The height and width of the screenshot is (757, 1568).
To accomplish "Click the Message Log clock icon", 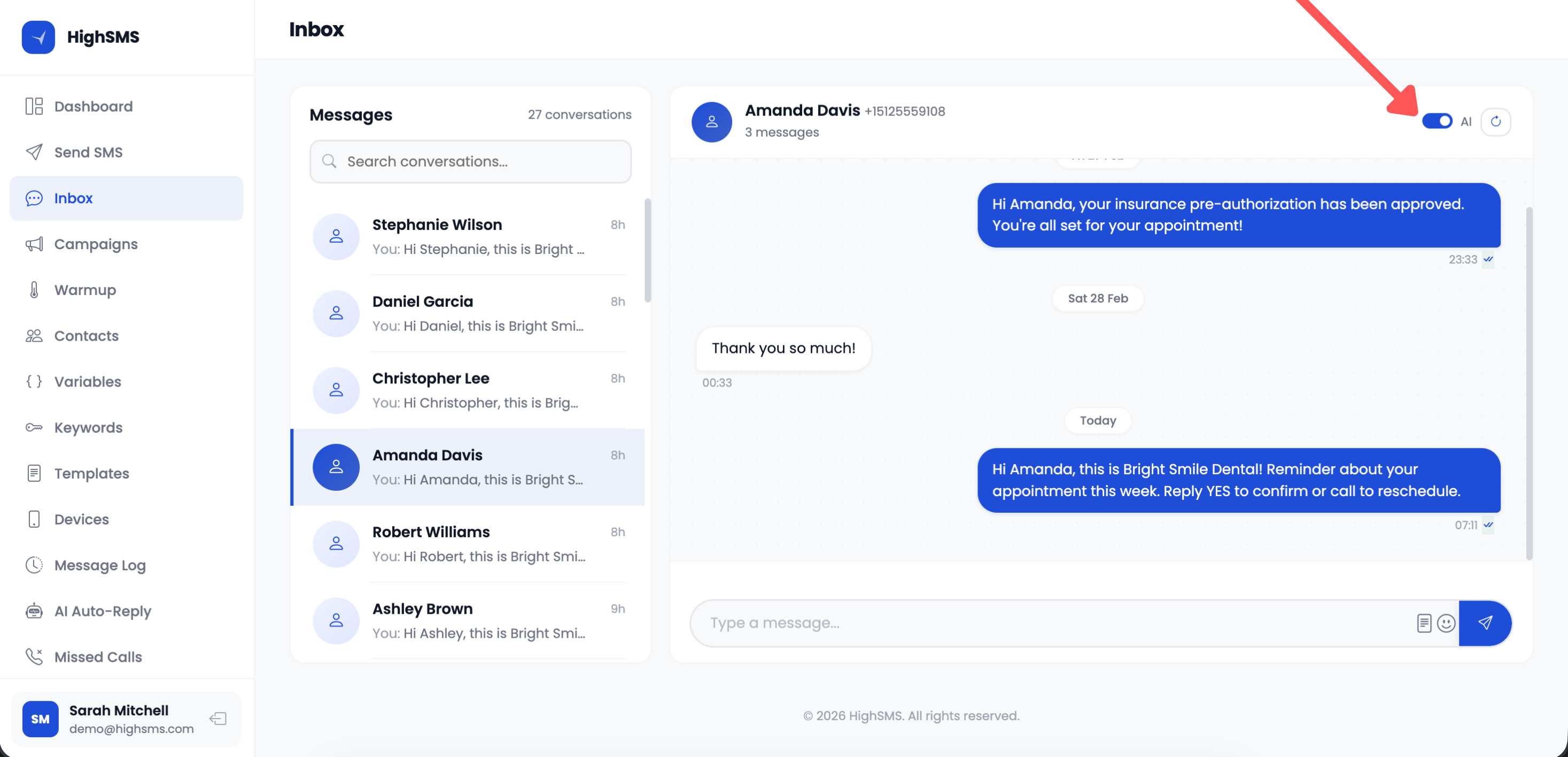I will 35,565.
